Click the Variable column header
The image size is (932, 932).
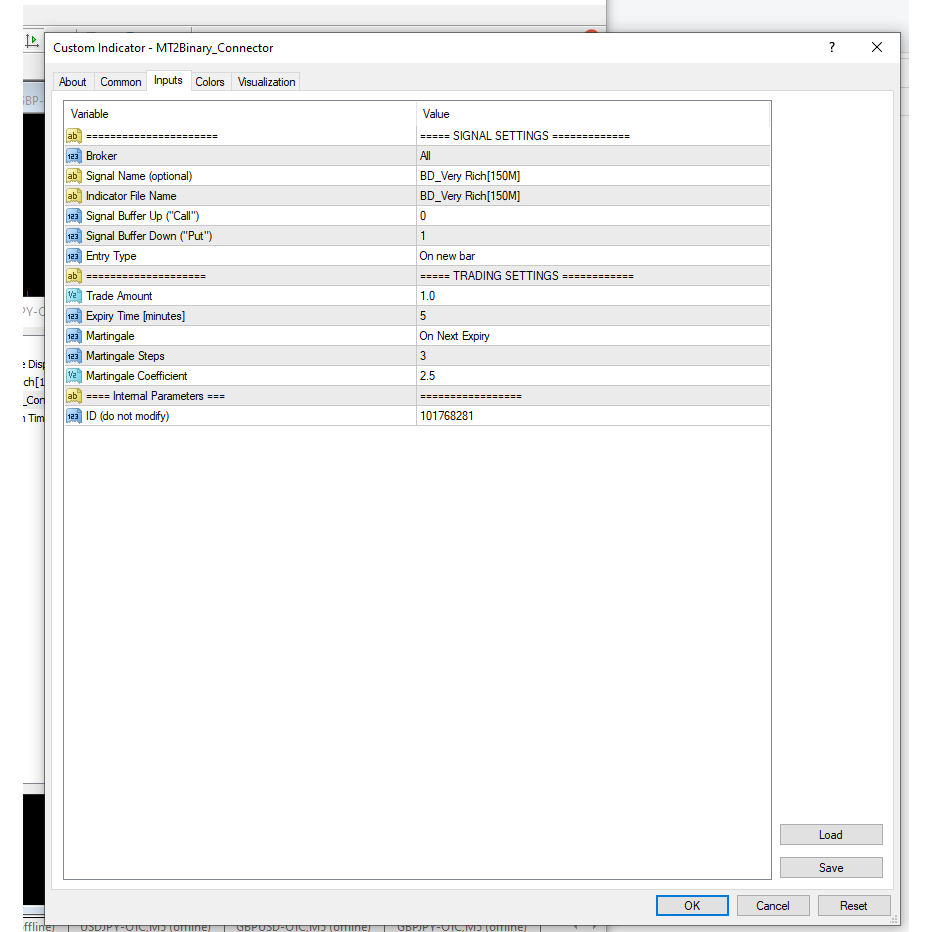coord(240,114)
